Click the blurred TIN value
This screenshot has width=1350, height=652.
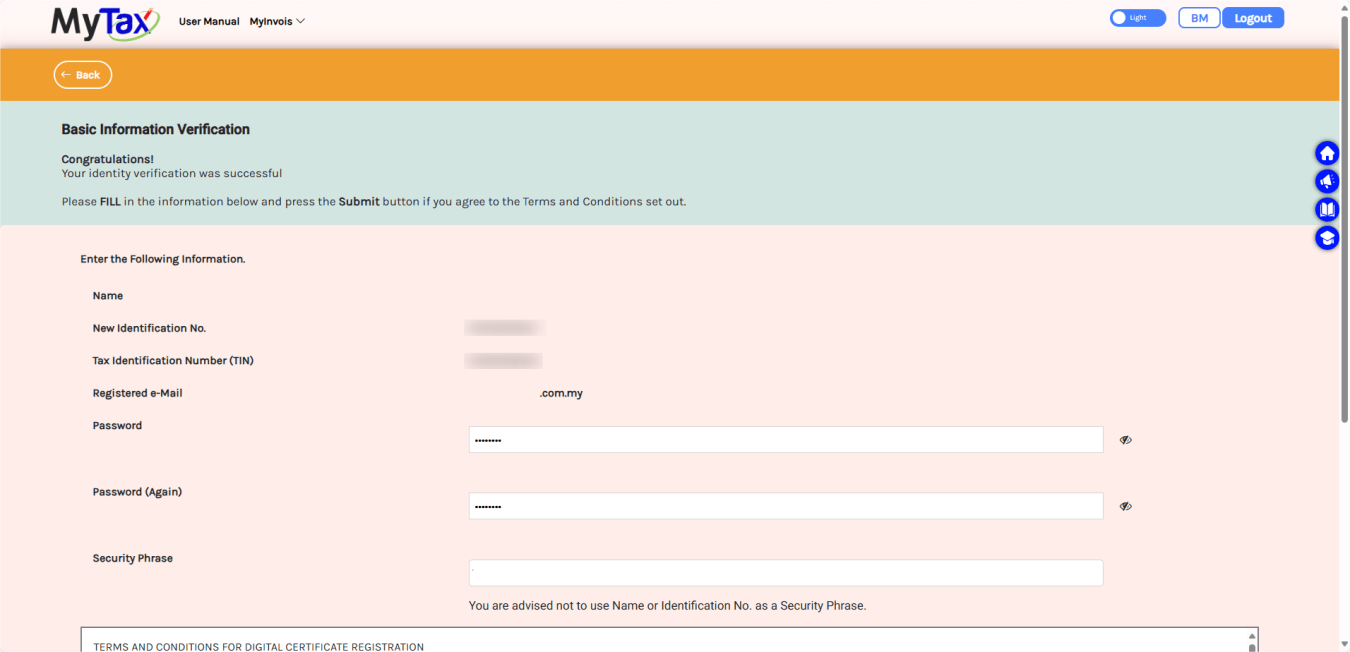(x=504, y=360)
